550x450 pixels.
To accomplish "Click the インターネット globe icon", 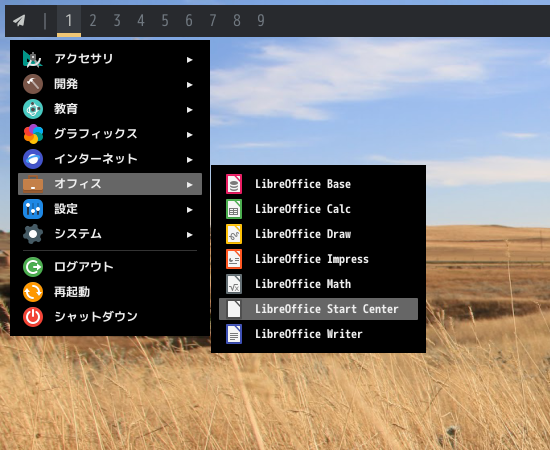I will tap(33, 159).
